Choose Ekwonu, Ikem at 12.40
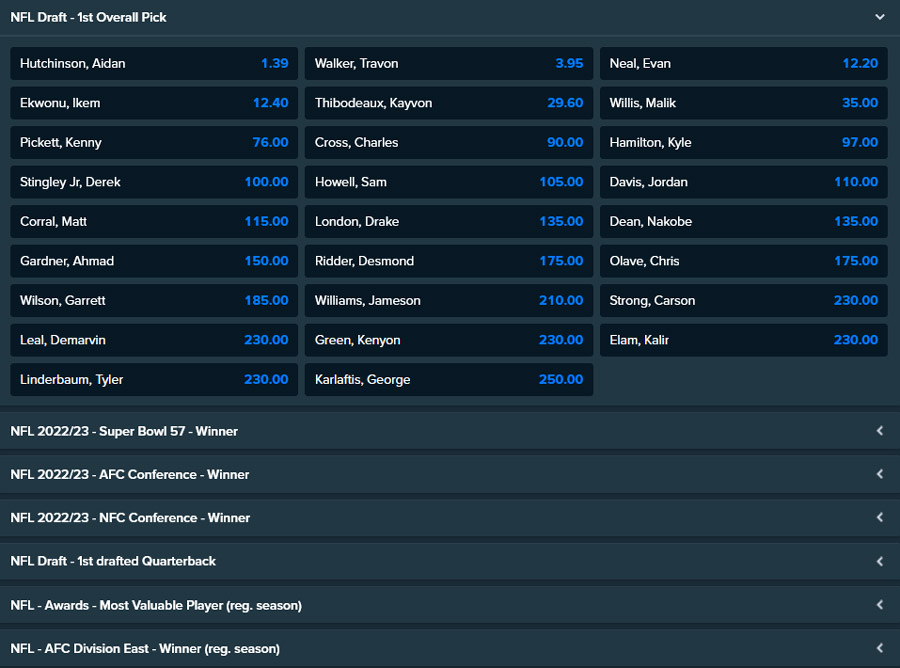Screen dimensions: 900x668 click(154, 103)
